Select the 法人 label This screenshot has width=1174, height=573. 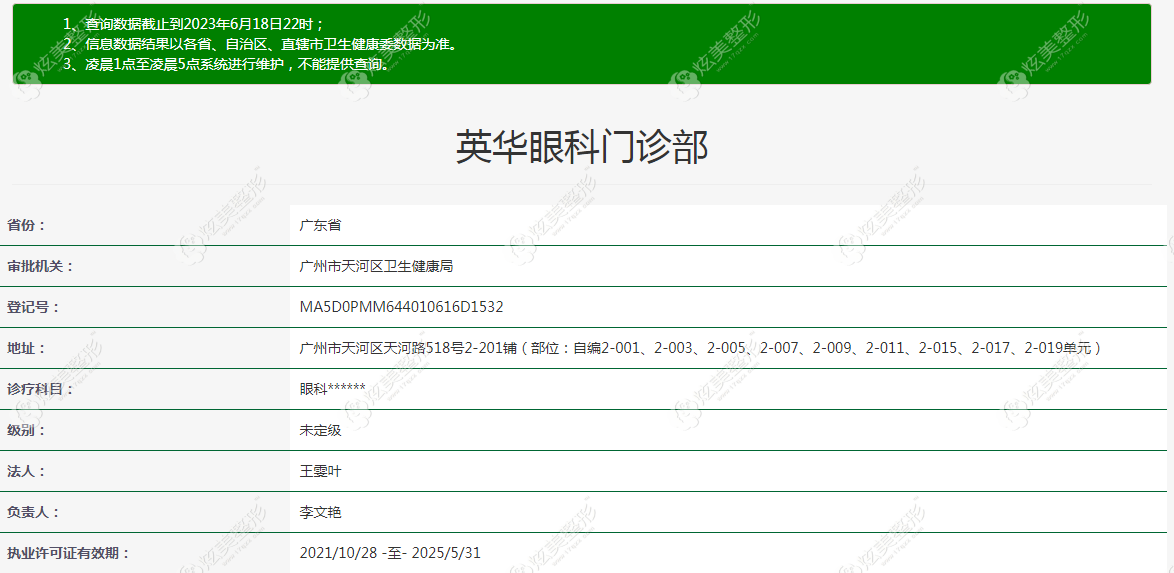click(26, 472)
